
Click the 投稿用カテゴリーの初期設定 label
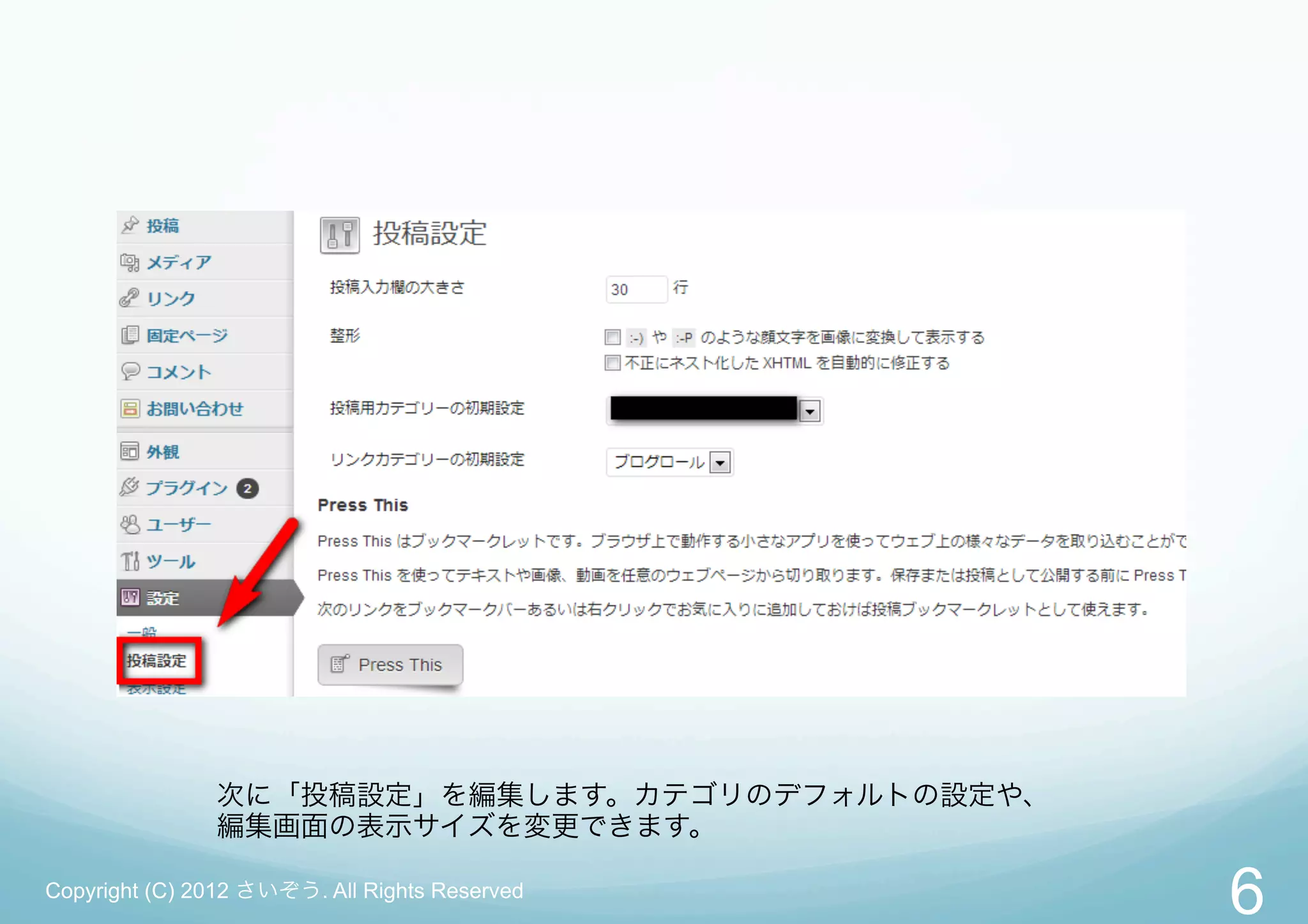tap(427, 408)
